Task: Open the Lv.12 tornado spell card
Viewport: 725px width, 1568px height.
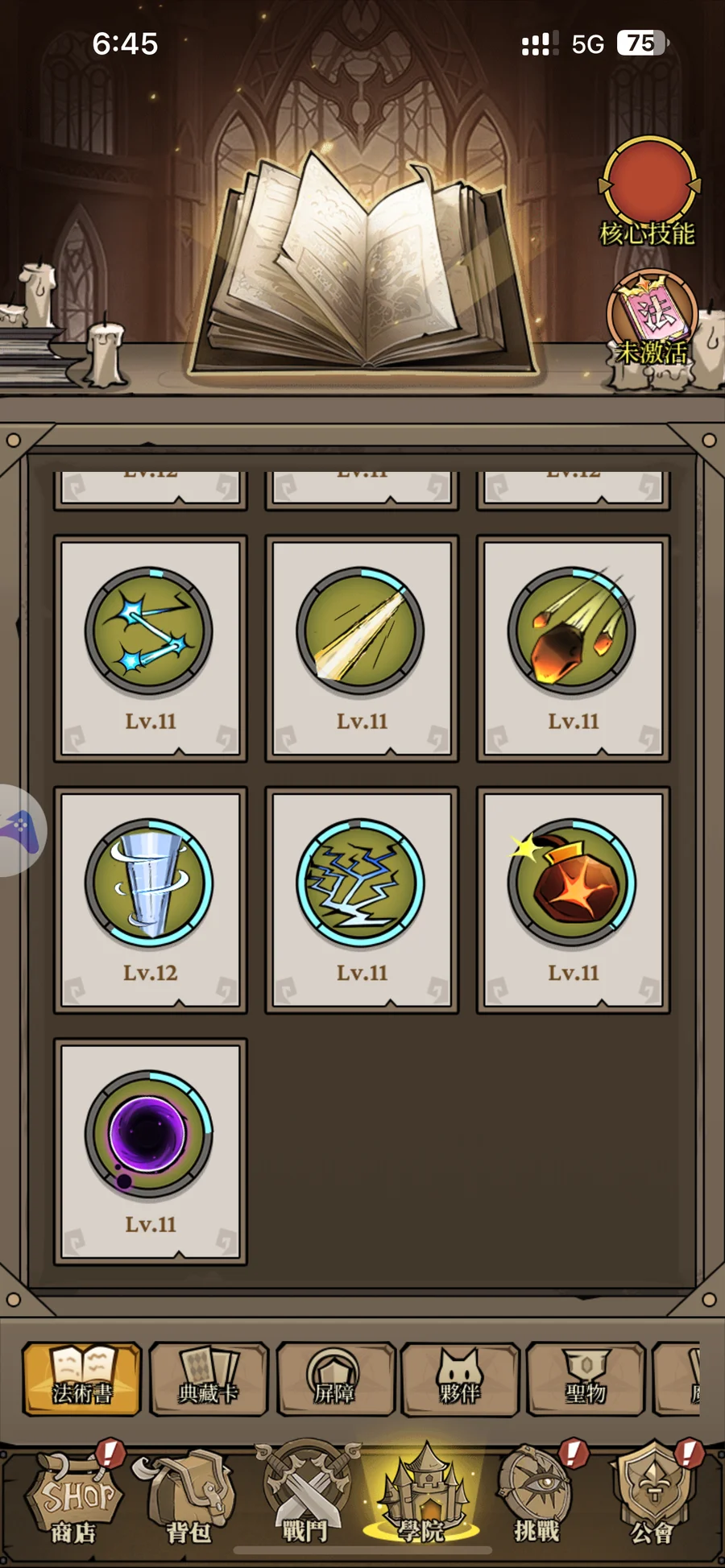Action: click(150, 900)
